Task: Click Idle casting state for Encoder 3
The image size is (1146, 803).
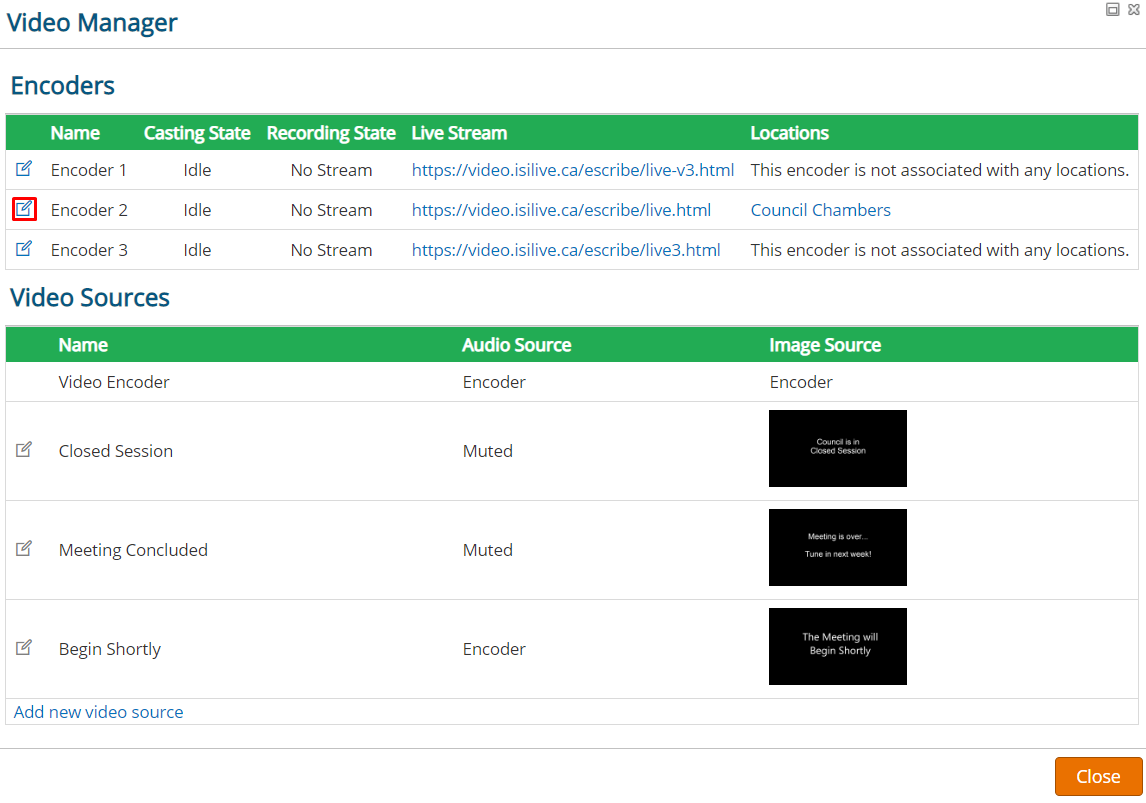Action: pos(197,251)
